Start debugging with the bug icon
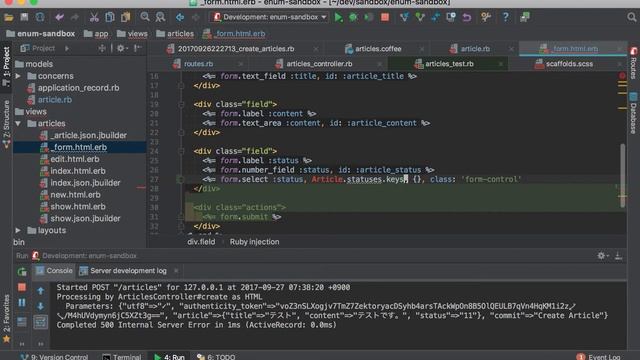 353,17
